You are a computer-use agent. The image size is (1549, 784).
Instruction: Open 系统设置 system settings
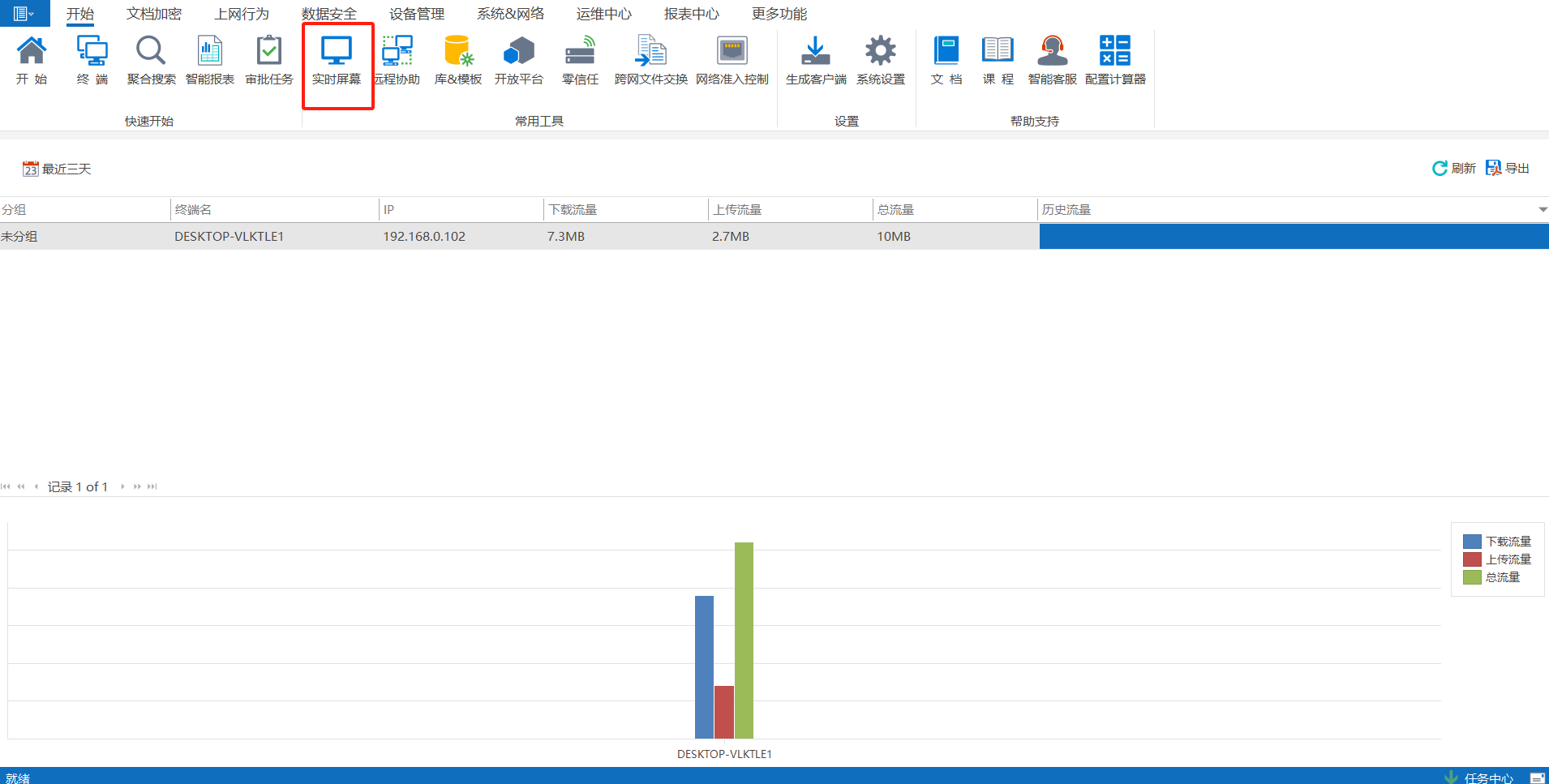click(880, 61)
